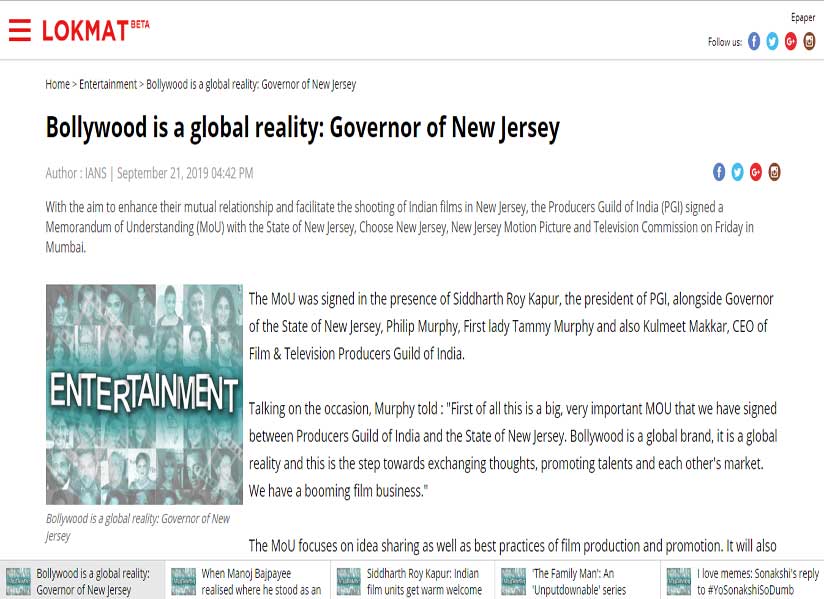Click the article headline
The width and height of the screenshot is (824, 599).
[303, 128]
